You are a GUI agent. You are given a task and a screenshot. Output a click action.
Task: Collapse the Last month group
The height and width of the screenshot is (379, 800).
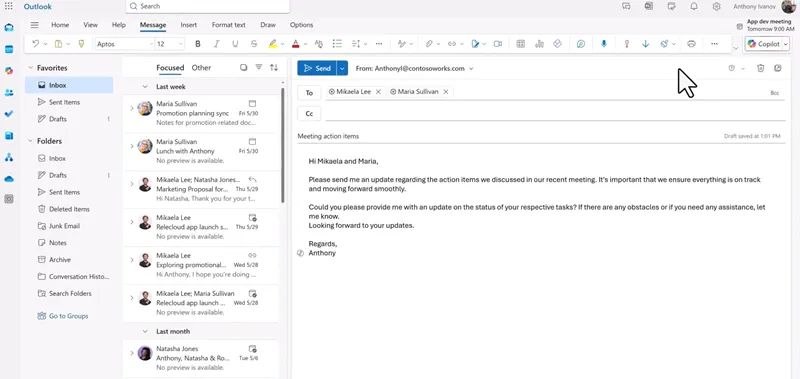point(145,332)
